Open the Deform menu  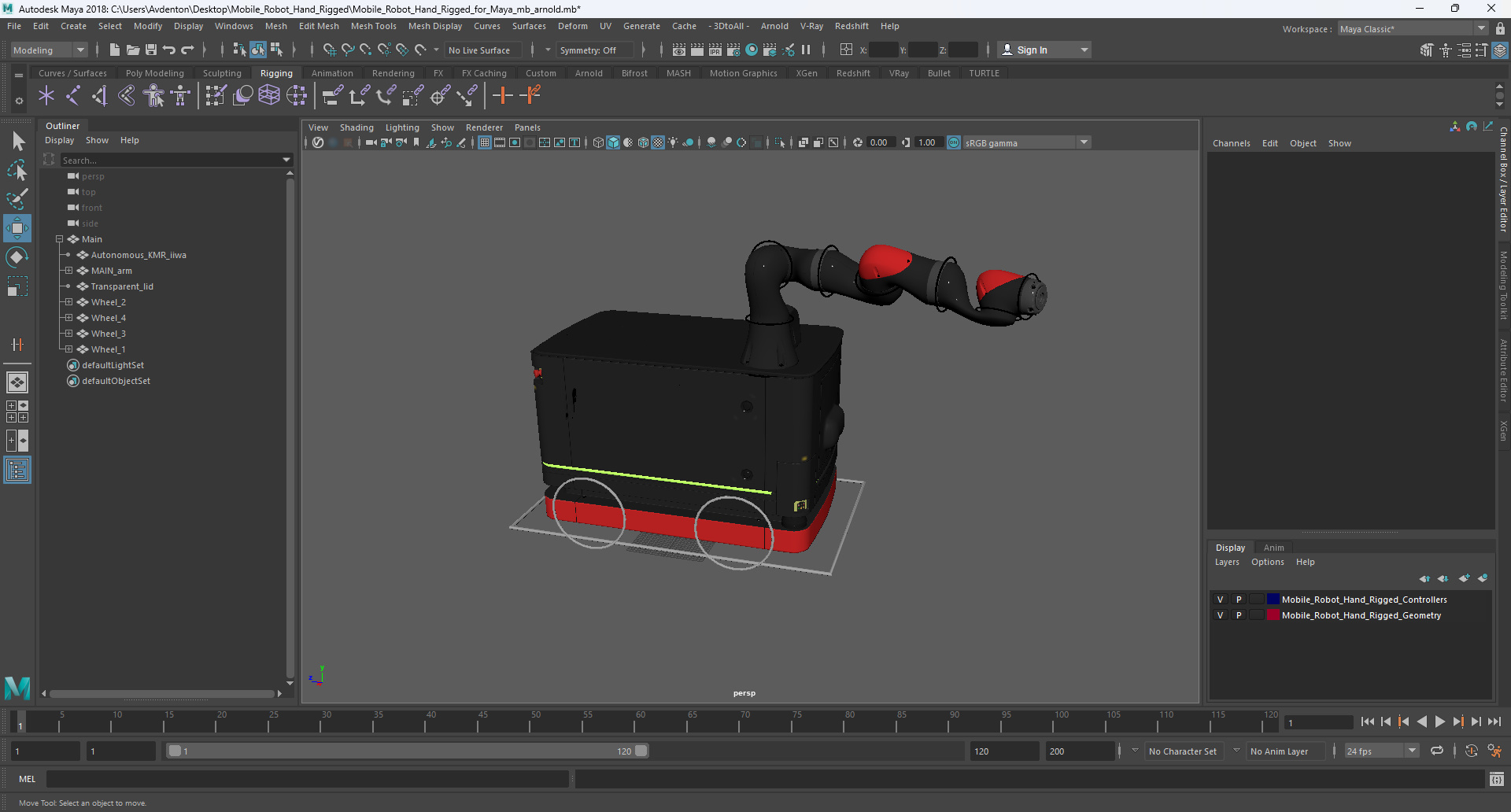(x=573, y=26)
